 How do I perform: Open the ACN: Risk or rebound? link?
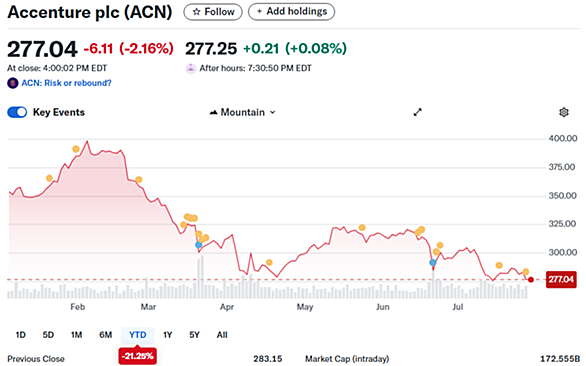click(67, 83)
